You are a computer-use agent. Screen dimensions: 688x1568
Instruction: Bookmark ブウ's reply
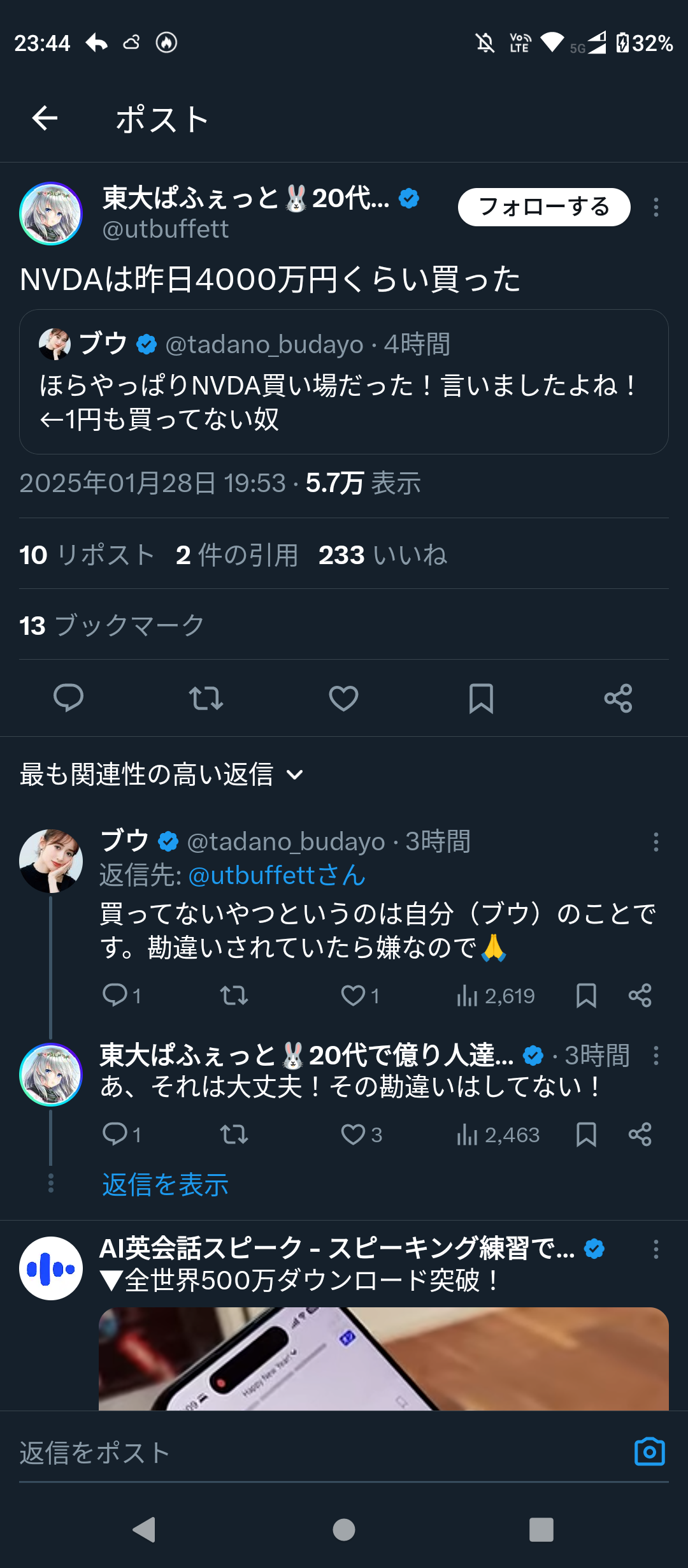click(586, 996)
